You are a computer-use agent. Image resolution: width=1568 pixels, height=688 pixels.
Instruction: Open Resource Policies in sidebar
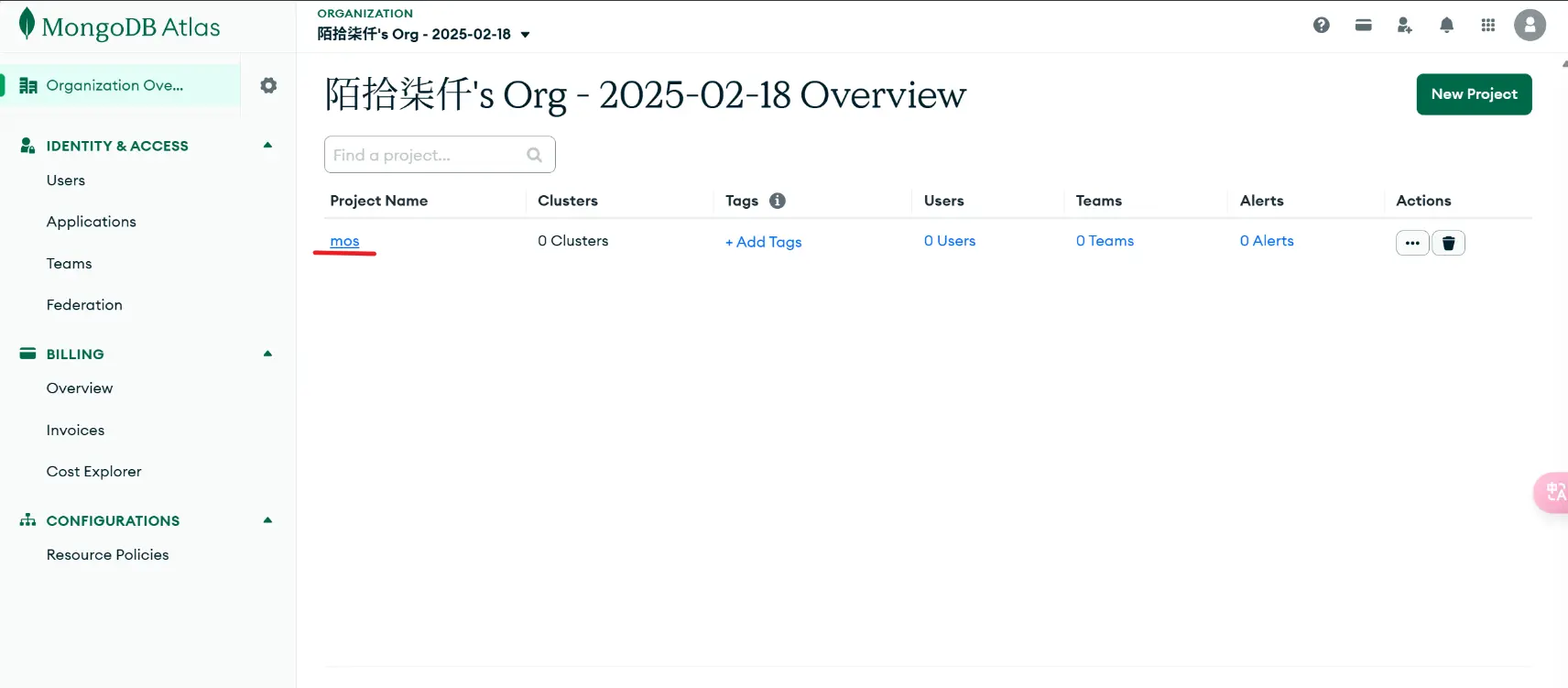(107, 555)
